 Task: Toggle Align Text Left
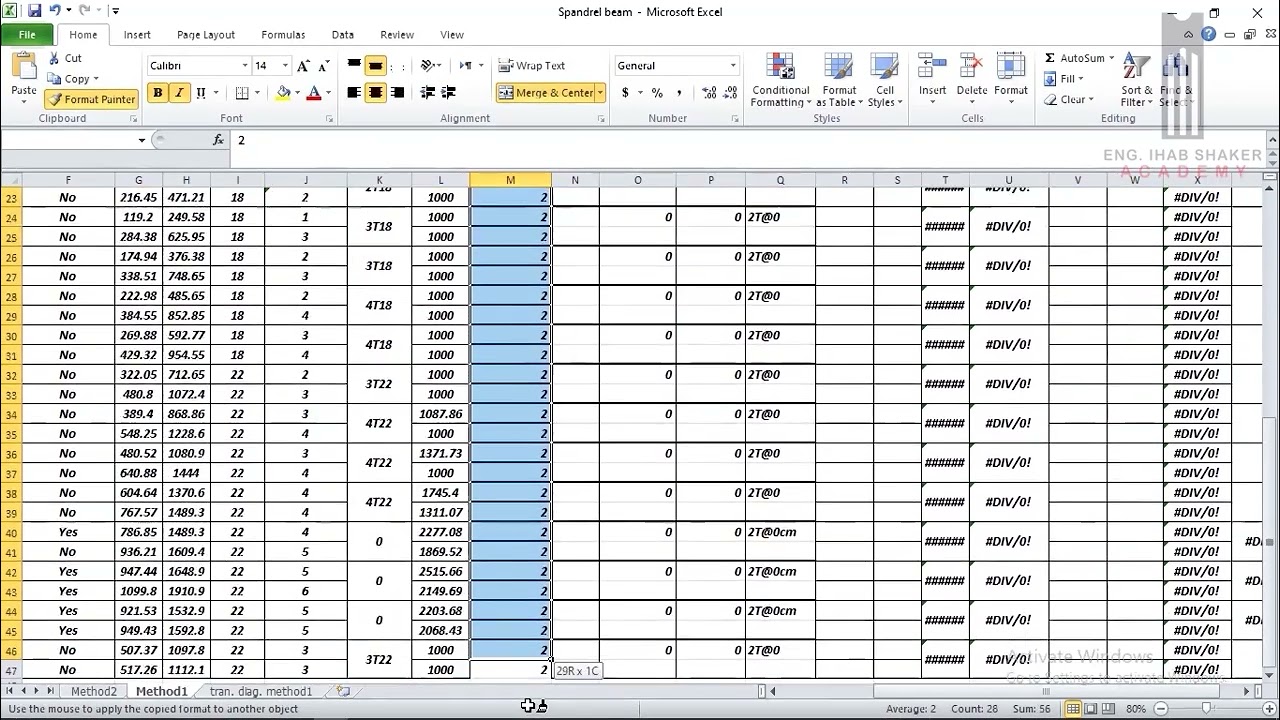[354, 93]
